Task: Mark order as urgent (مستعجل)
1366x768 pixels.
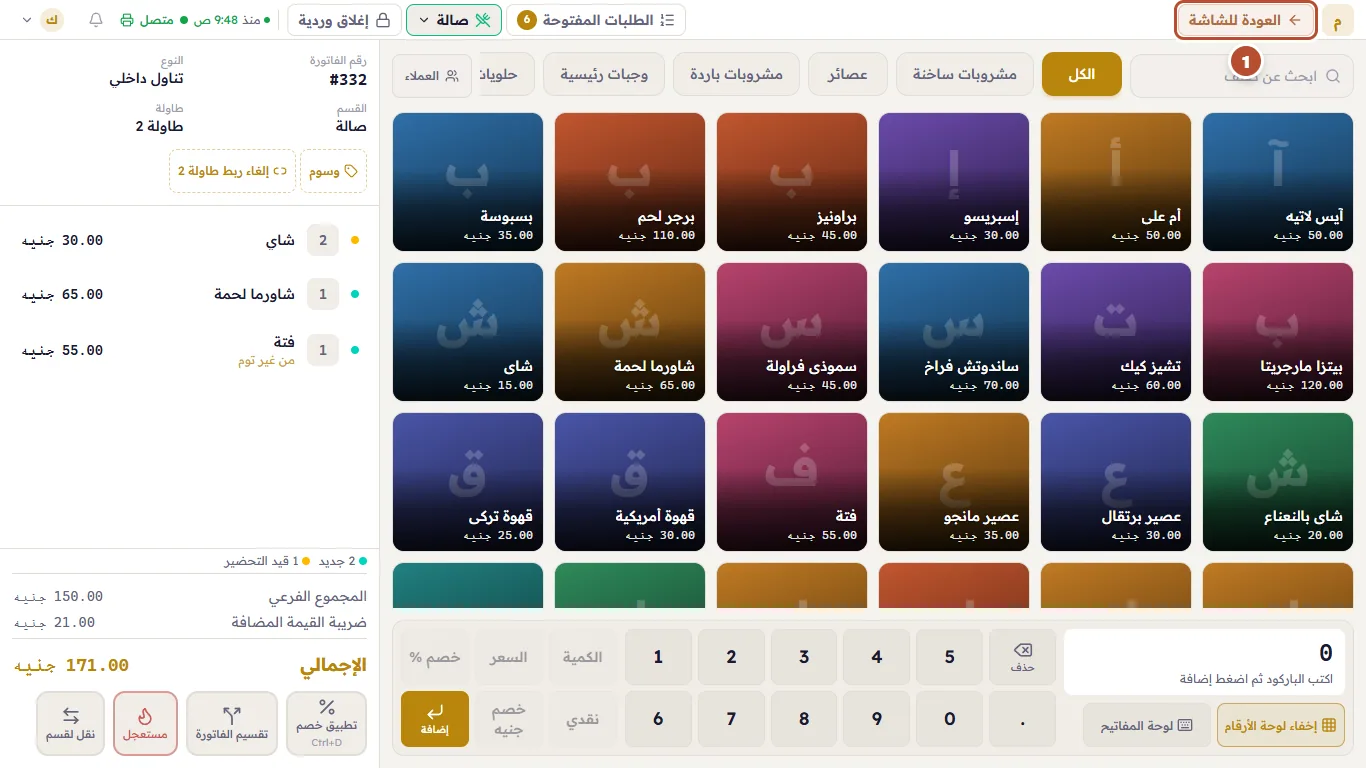Action: tap(145, 723)
